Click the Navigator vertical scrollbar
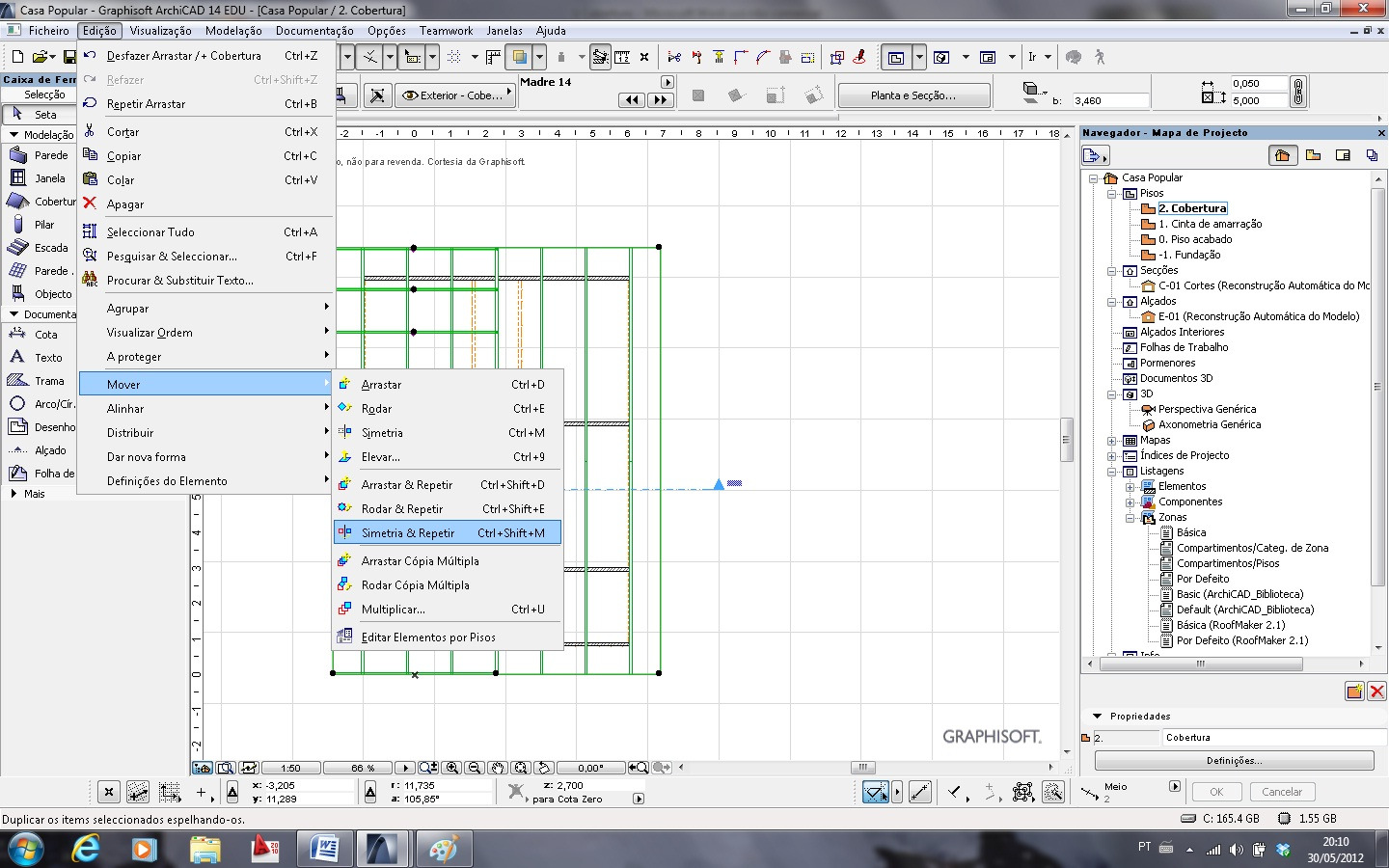The height and width of the screenshot is (868, 1389). click(x=1376, y=386)
